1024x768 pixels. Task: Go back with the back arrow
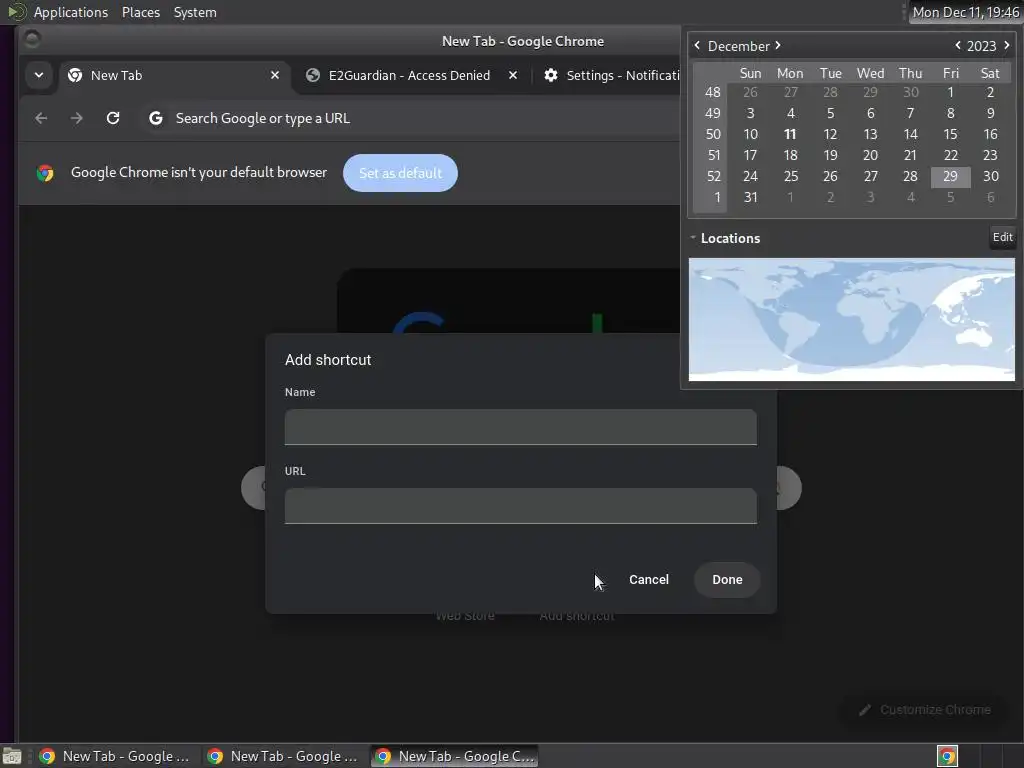click(x=41, y=118)
